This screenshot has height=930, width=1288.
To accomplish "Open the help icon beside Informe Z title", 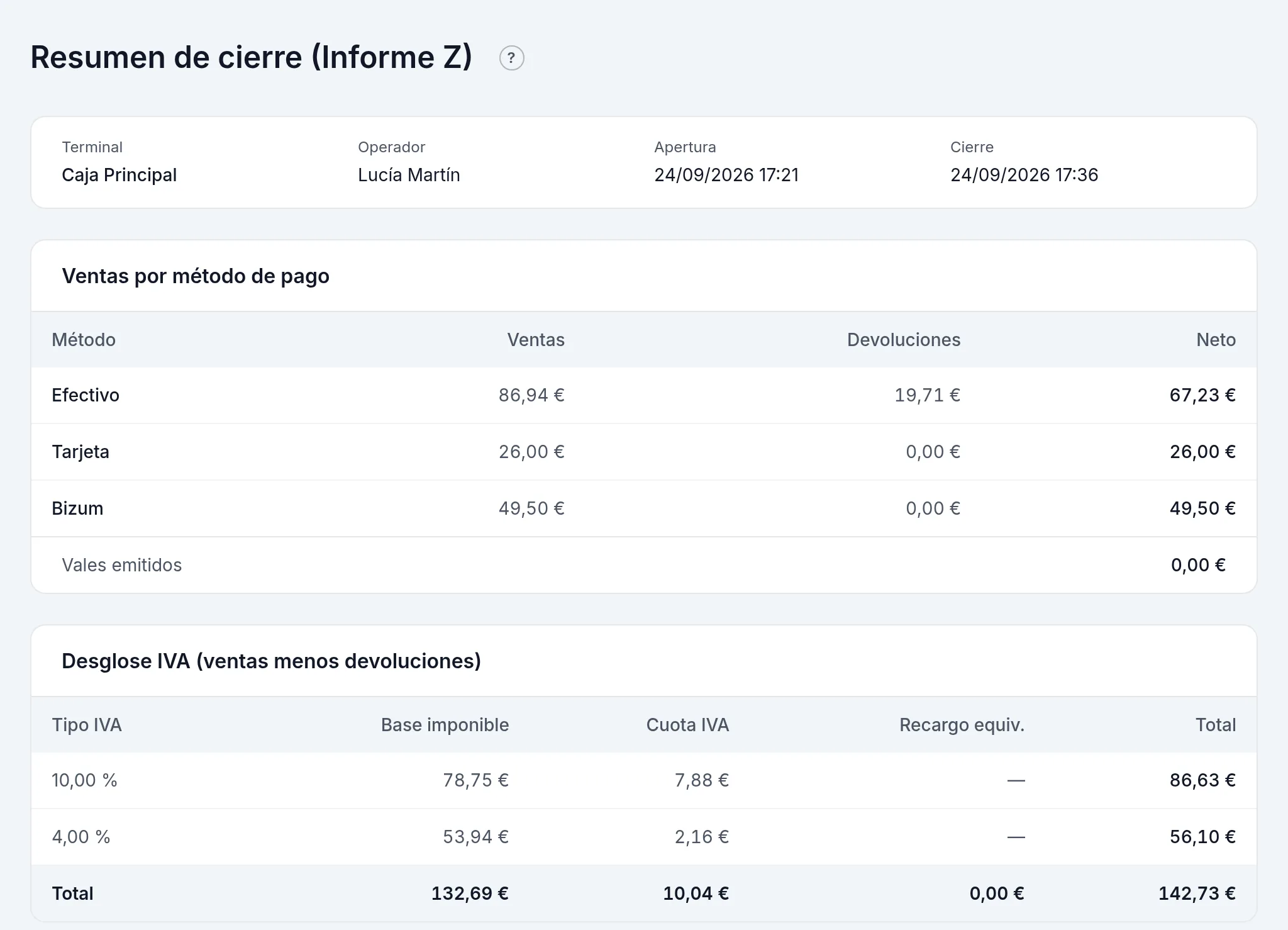I will [x=511, y=59].
